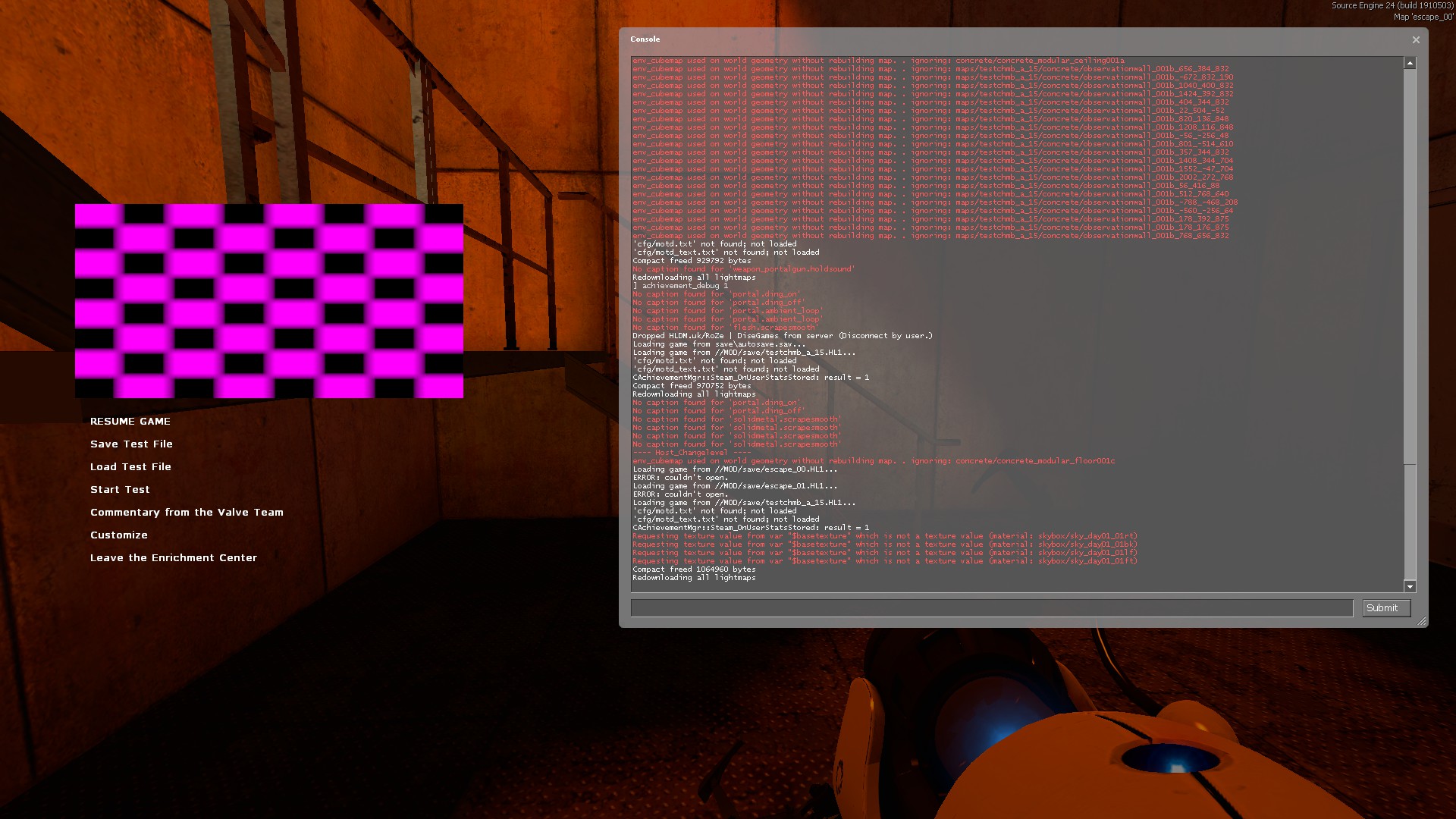Image resolution: width=1456 pixels, height=819 pixels.
Task: Select Start Test from the menu
Action: 120,489
